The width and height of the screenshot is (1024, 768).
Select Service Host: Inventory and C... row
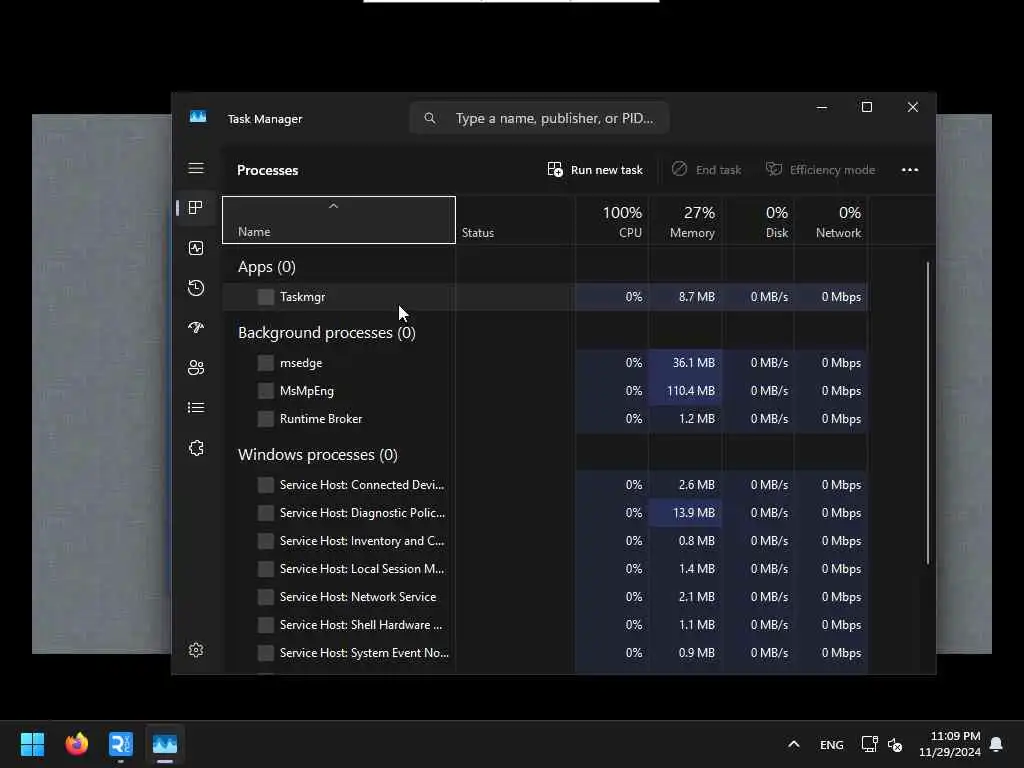click(x=545, y=541)
